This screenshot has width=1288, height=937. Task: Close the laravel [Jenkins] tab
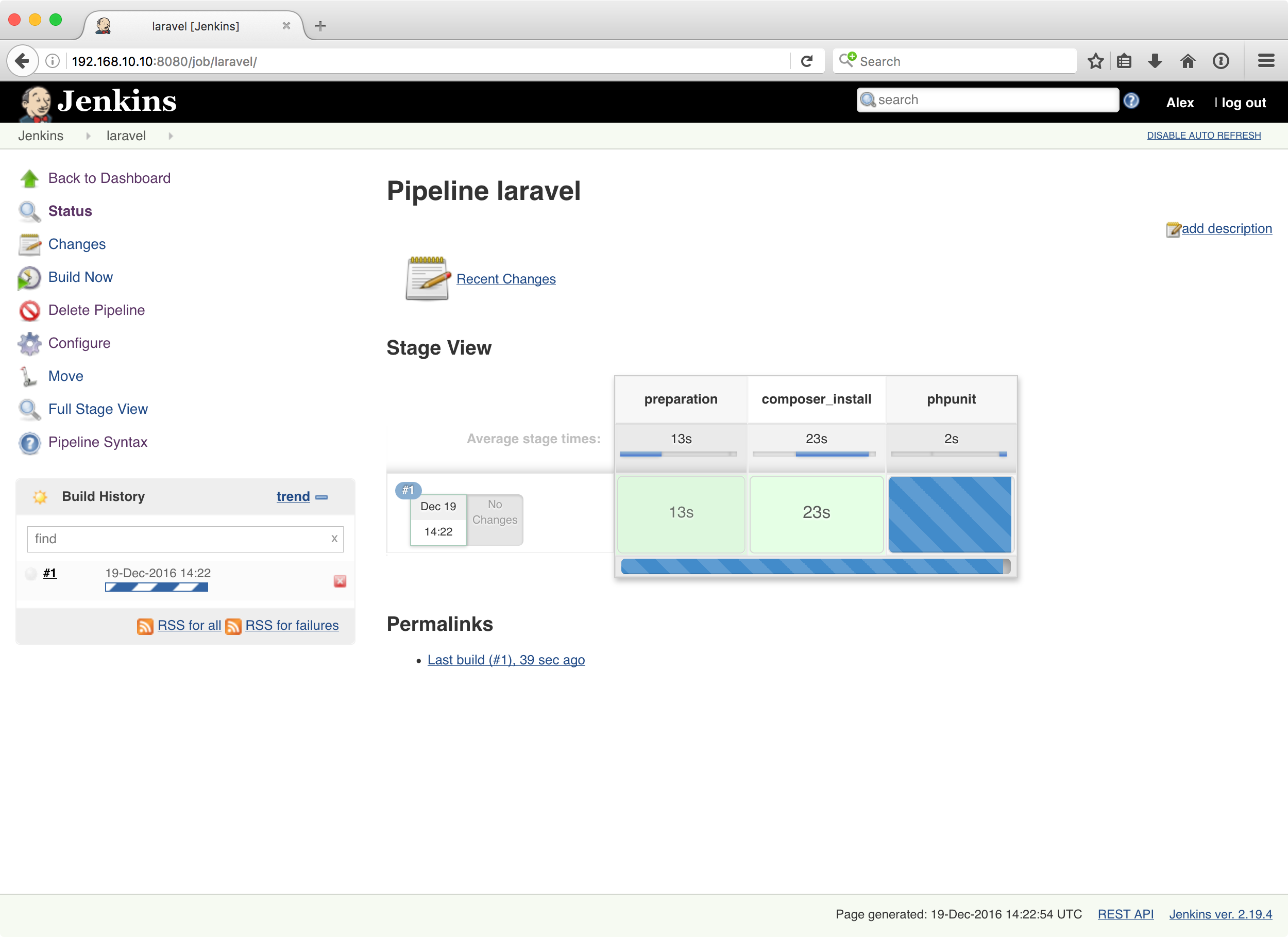286,26
